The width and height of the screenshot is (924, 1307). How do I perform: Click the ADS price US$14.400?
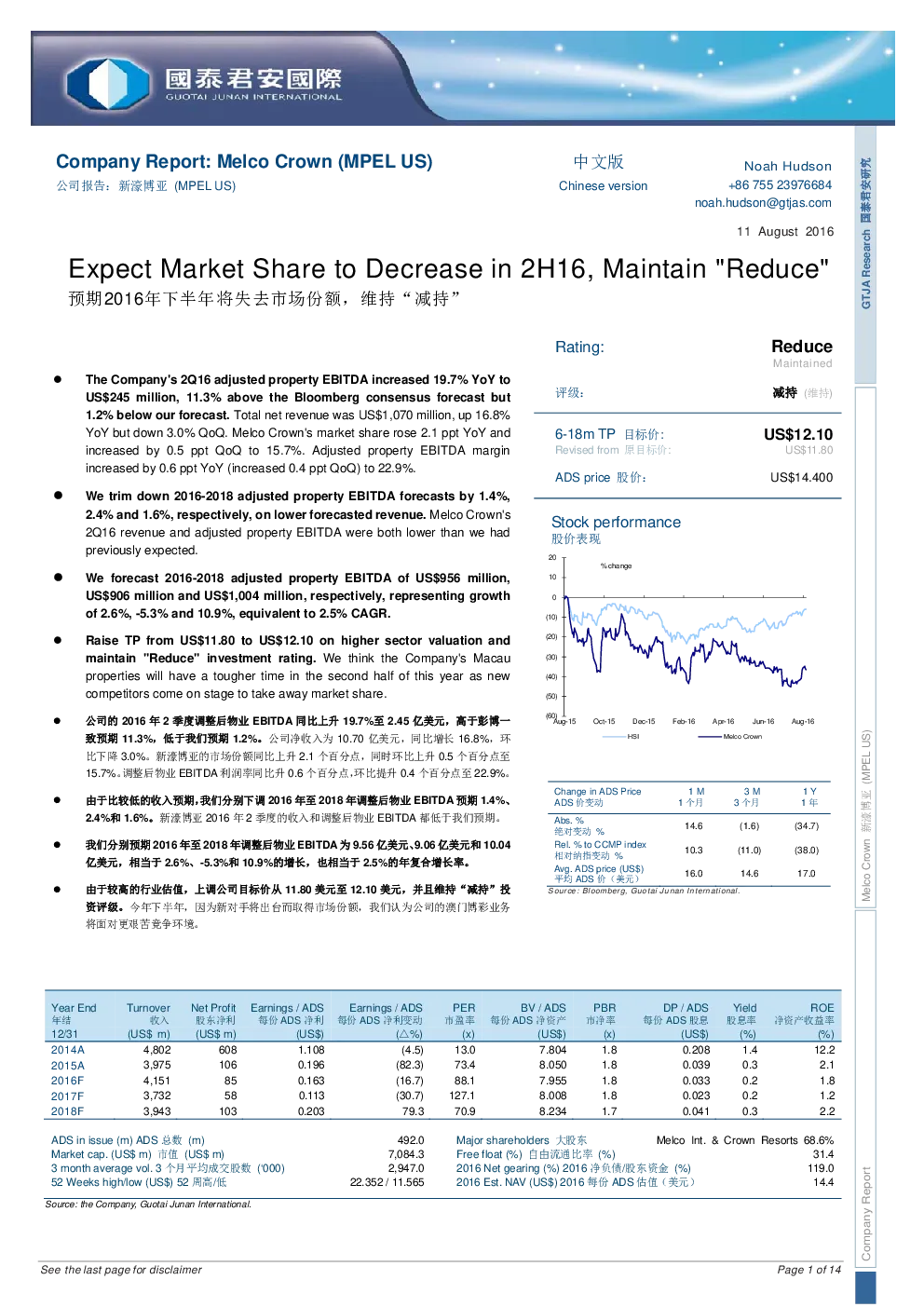801,478
